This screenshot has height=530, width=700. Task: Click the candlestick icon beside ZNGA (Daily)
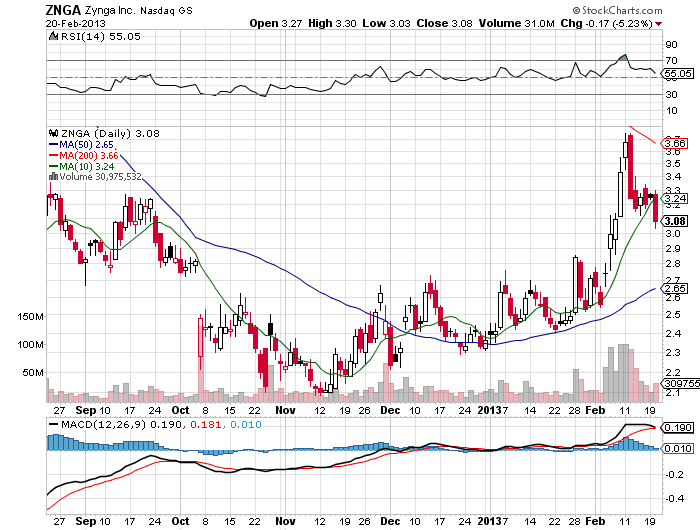click(x=54, y=133)
